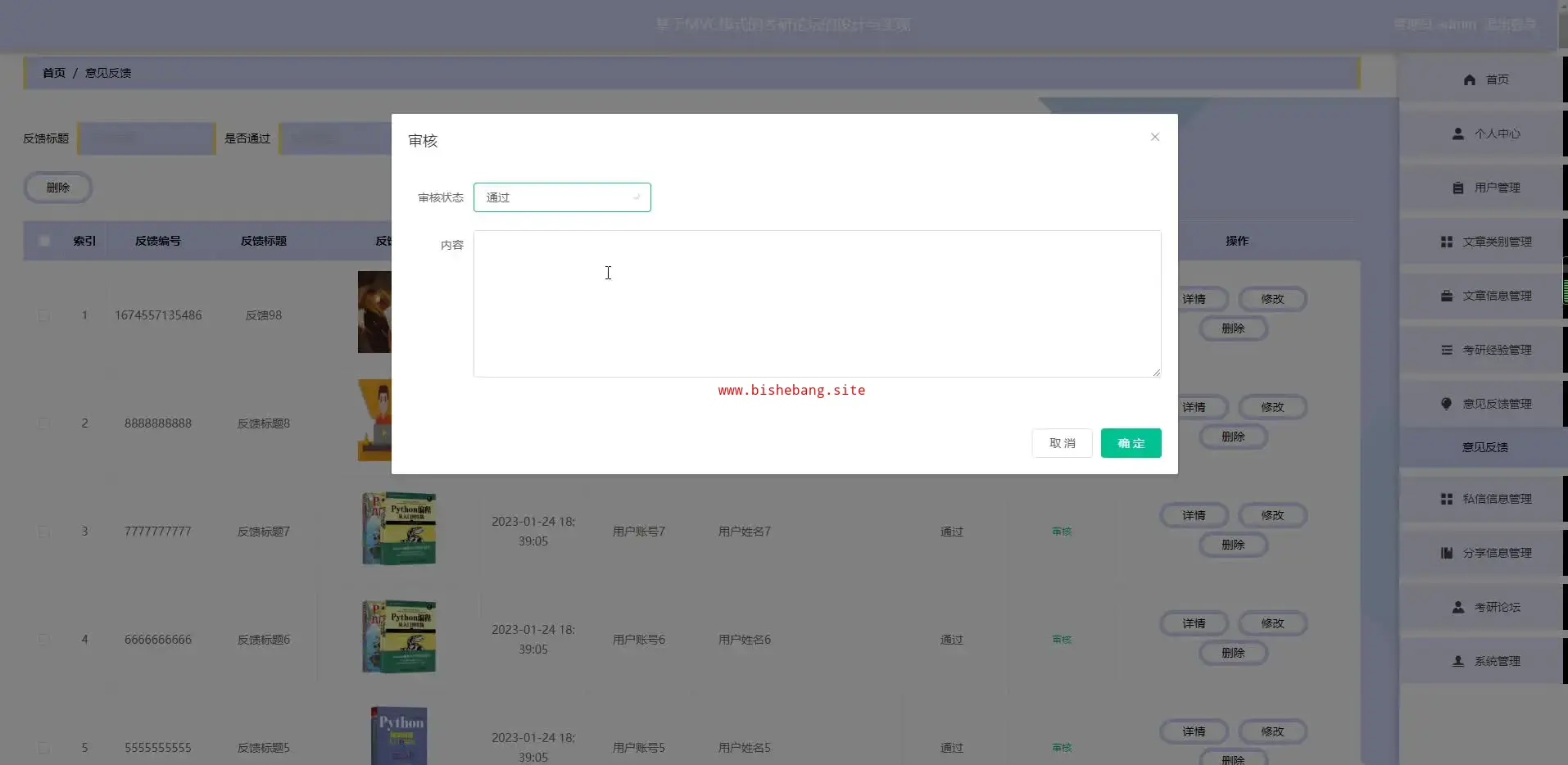Click 删除 for row 反馈标题6
The height and width of the screenshot is (765, 1568).
coord(1233,653)
